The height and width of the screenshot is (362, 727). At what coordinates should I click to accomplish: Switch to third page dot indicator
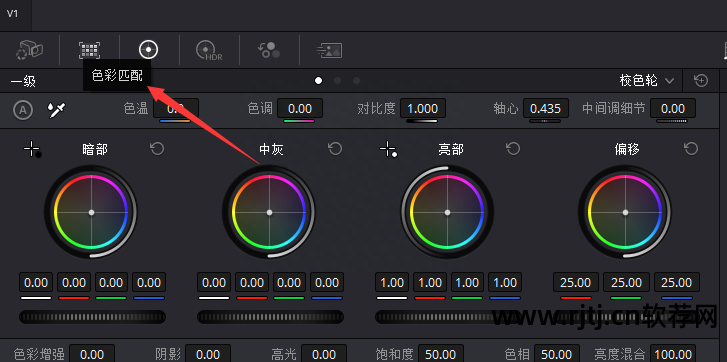coord(356,81)
